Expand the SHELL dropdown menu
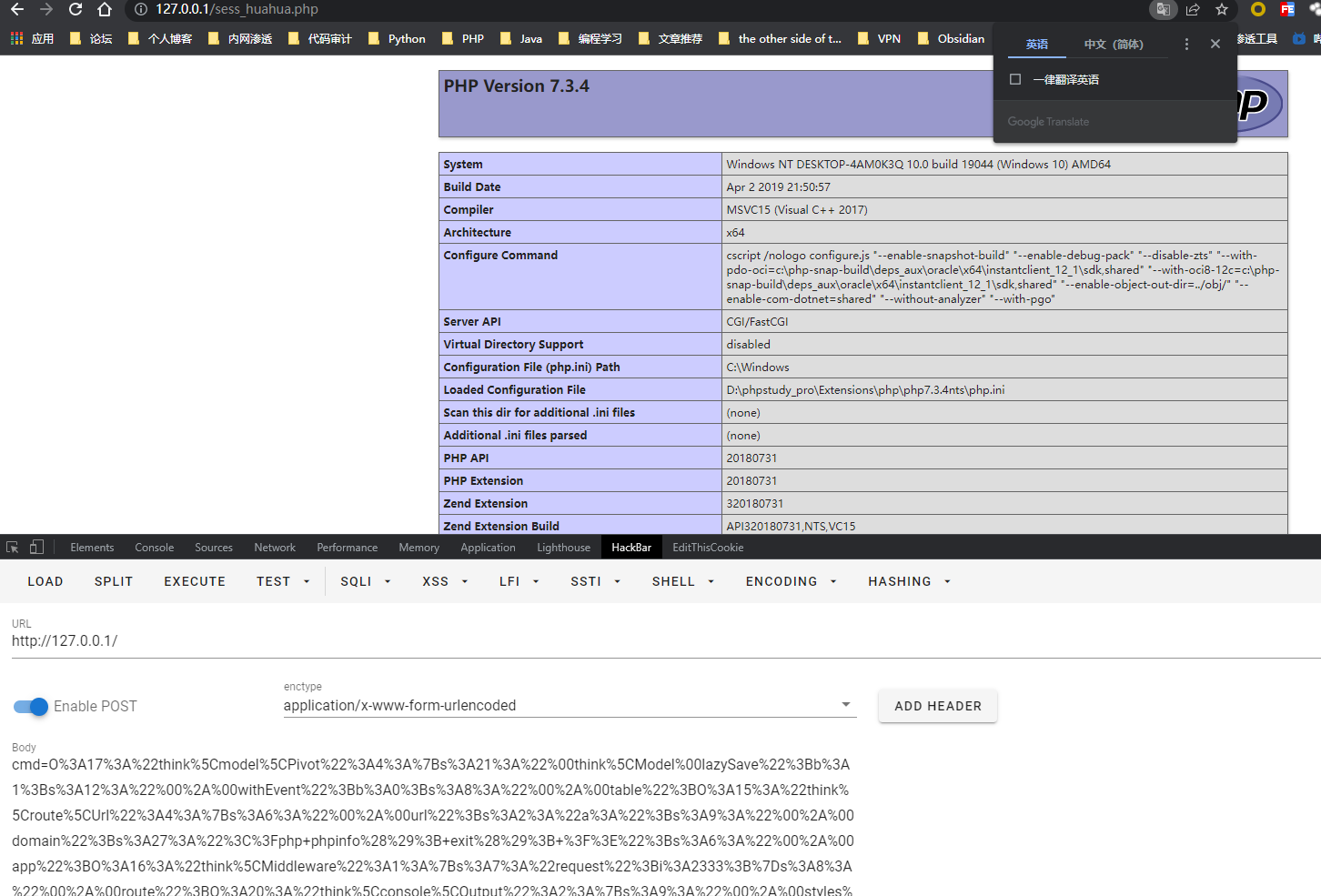The image size is (1321, 896). coord(683,581)
